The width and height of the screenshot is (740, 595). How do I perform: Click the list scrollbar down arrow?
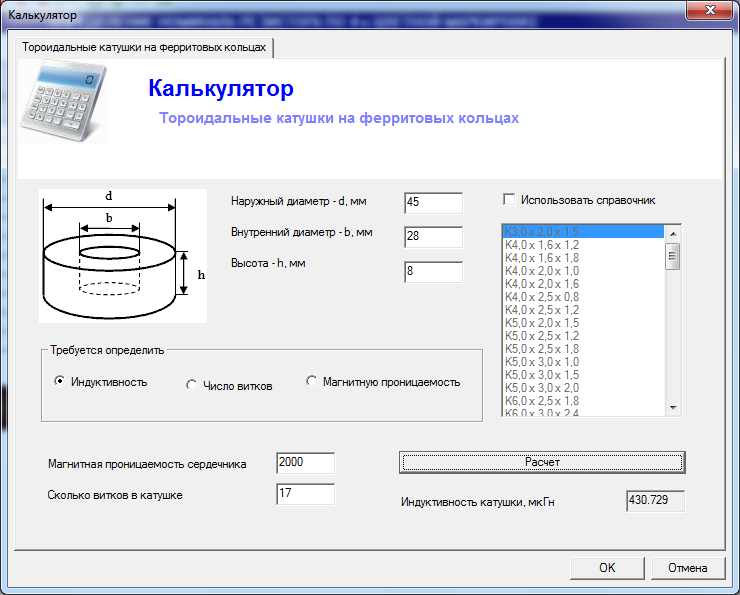(x=673, y=408)
